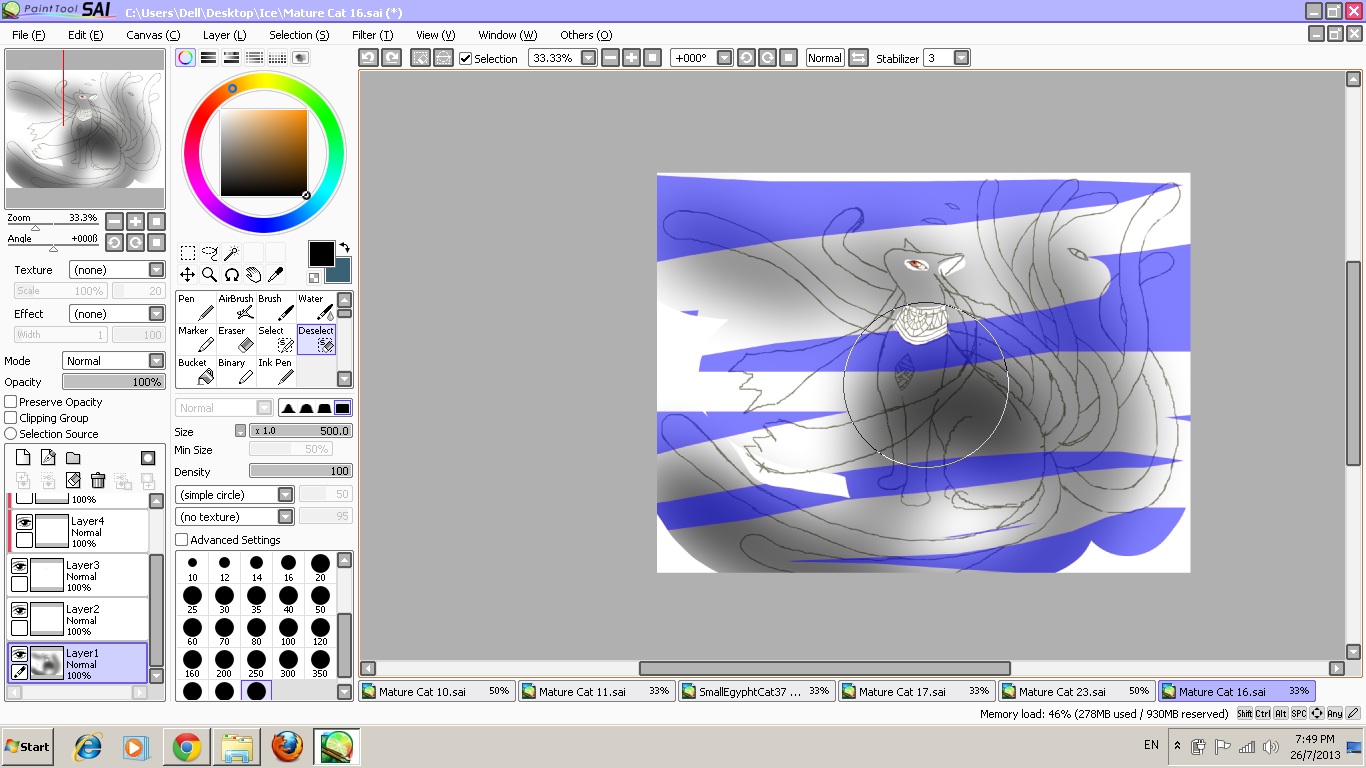The height and width of the screenshot is (768, 1366).
Task: Tick the Advanced Settings checkbox
Action: tap(182, 540)
